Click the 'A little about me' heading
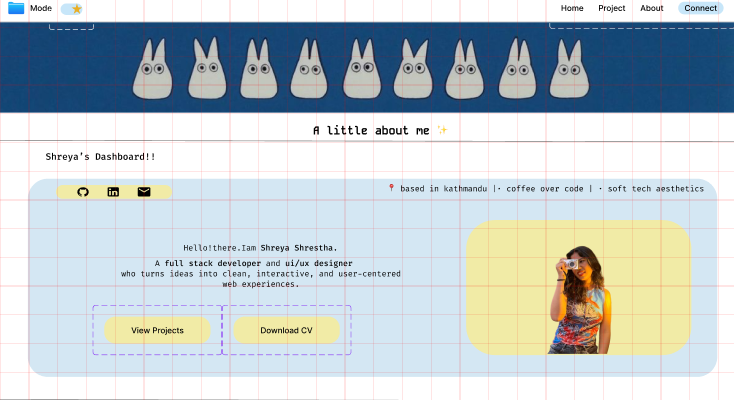734x400 pixels. click(370, 131)
